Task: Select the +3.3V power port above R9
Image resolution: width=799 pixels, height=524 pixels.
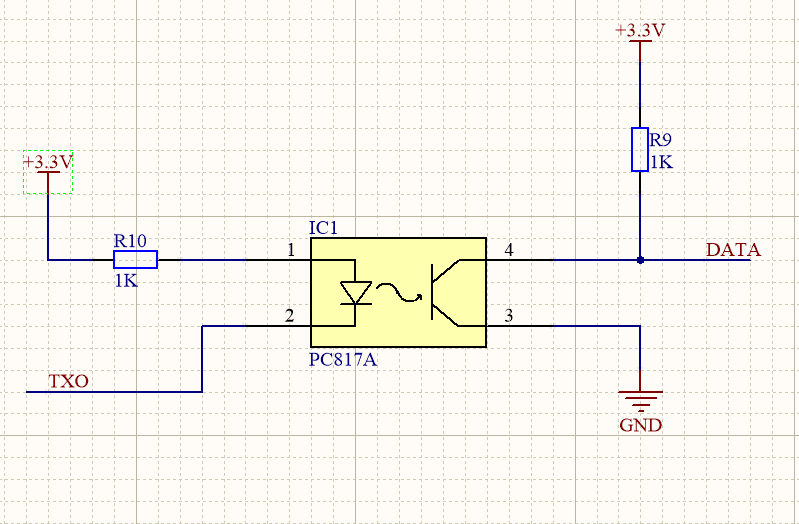Action: (x=640, y=31)
